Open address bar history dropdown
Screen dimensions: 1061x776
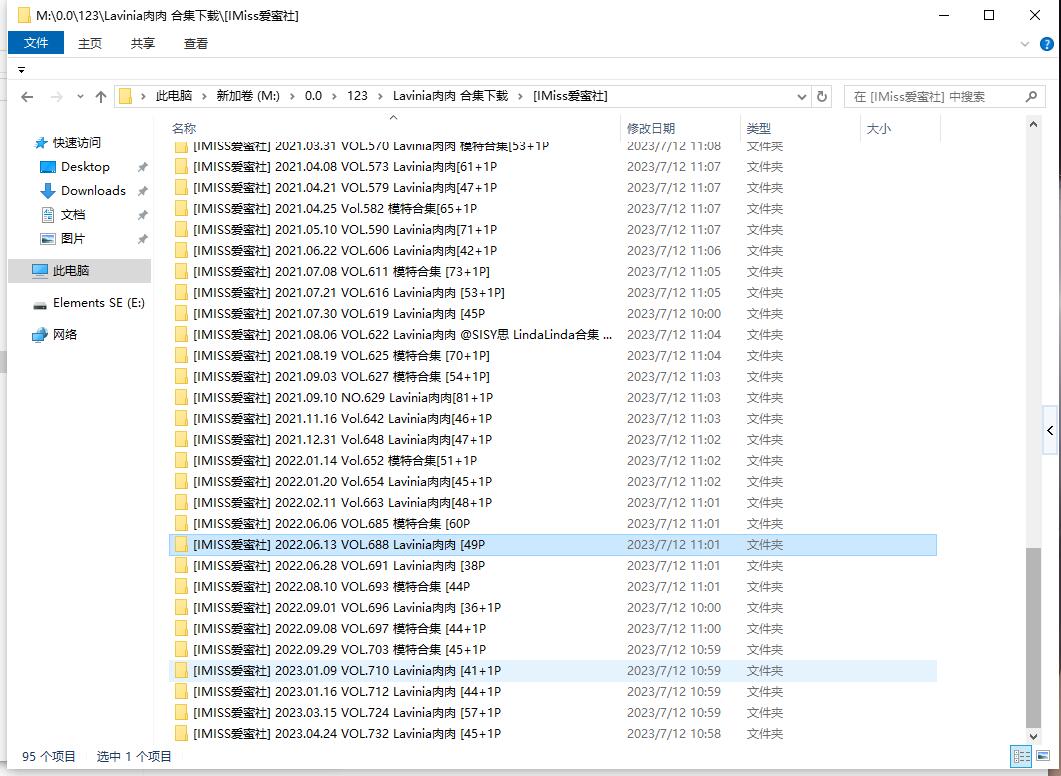[802, 97]
